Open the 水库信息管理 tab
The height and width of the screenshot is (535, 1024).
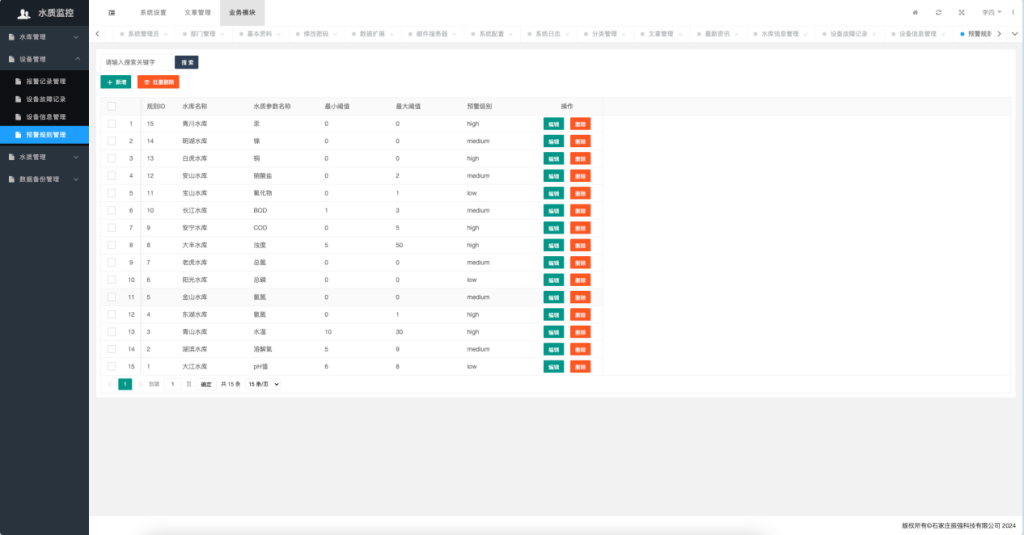(x=780, y=34)
